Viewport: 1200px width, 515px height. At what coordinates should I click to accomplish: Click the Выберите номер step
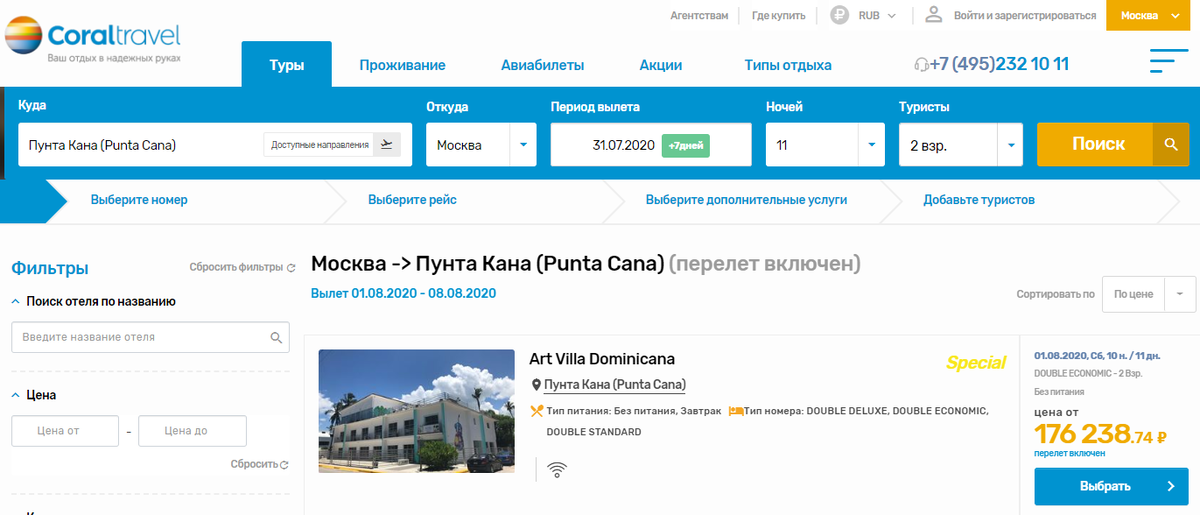click(139, 200)
